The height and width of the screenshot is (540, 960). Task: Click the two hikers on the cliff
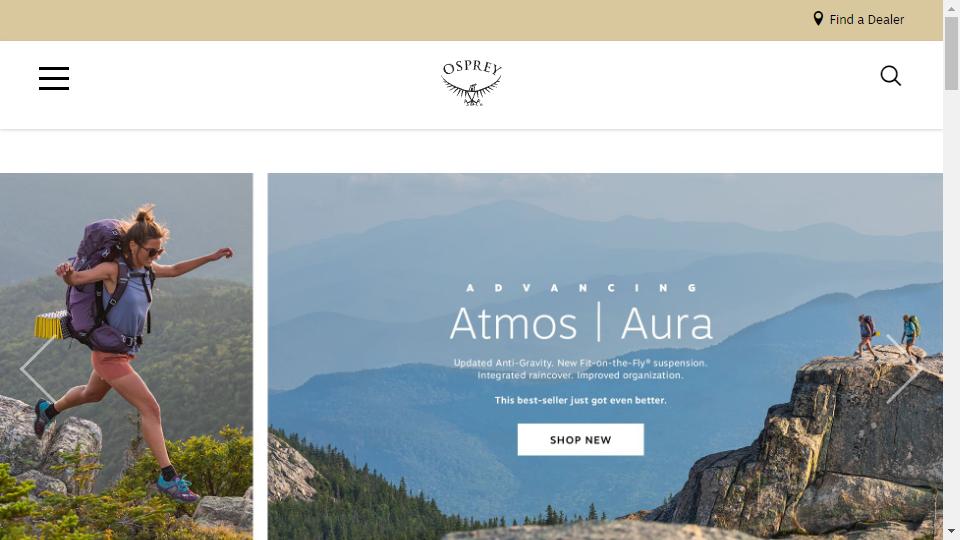(888, 337)
